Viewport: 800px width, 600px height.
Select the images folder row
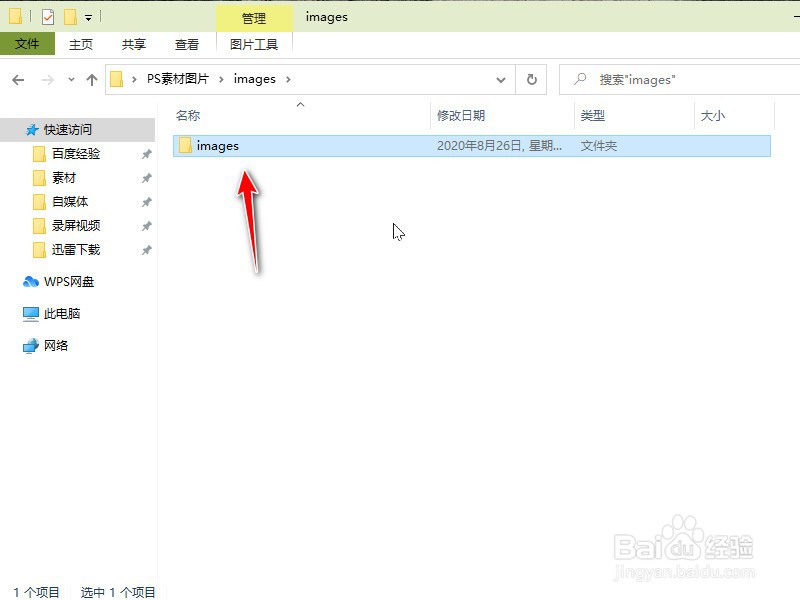point(472,146)
